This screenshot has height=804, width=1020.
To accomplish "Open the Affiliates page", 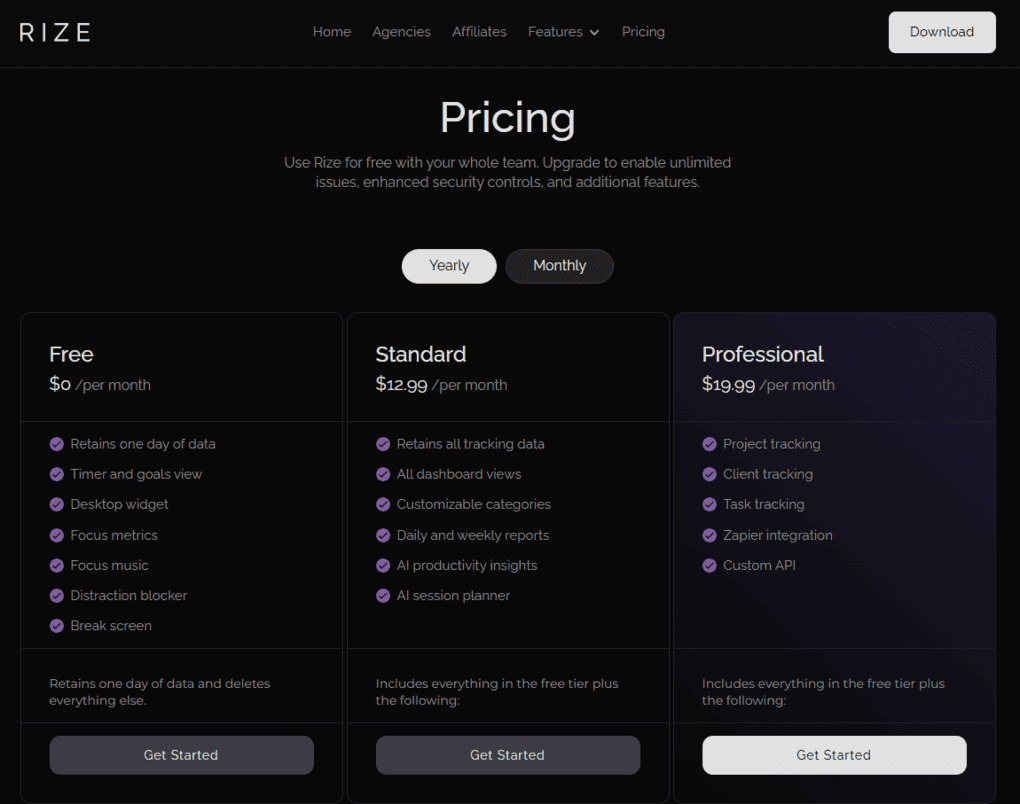I will [479, 32].
